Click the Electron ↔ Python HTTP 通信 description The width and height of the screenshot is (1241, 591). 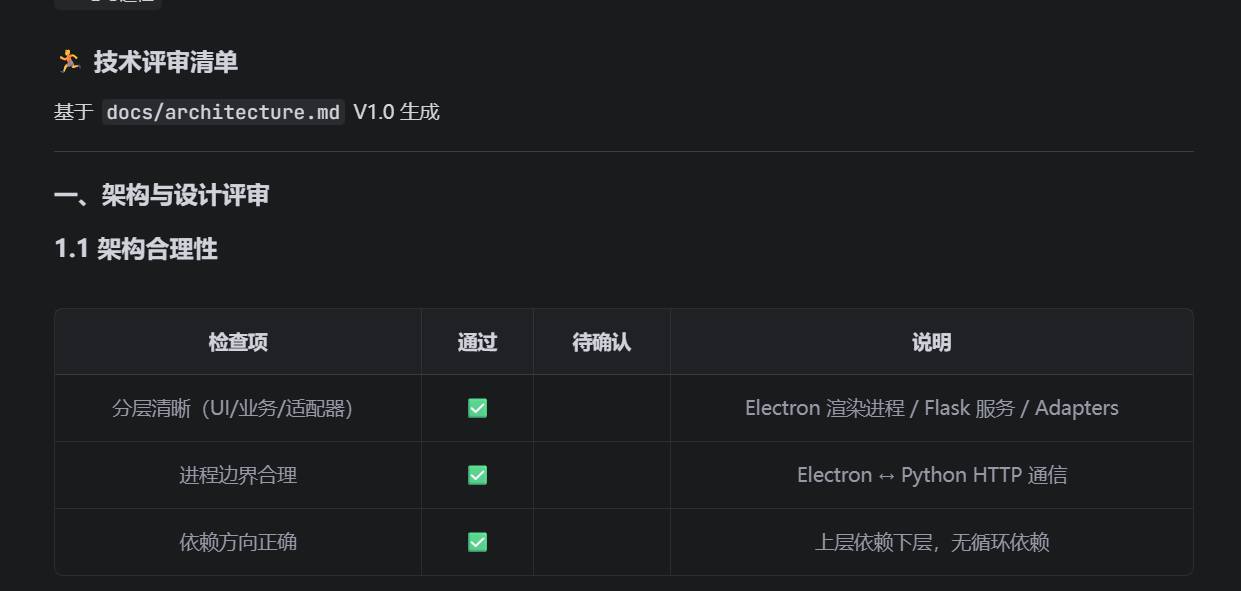pos(931,475)
